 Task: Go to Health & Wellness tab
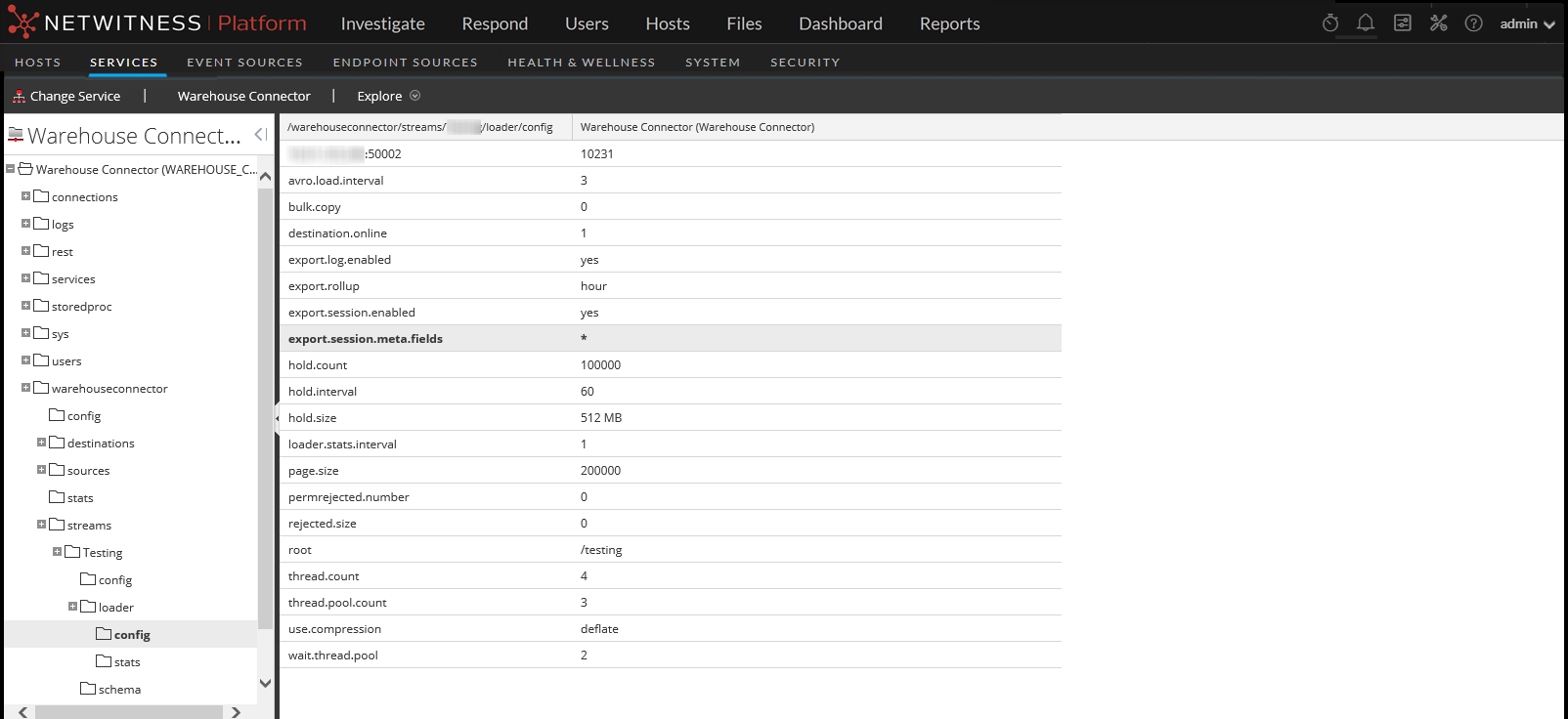click(581, 63)
